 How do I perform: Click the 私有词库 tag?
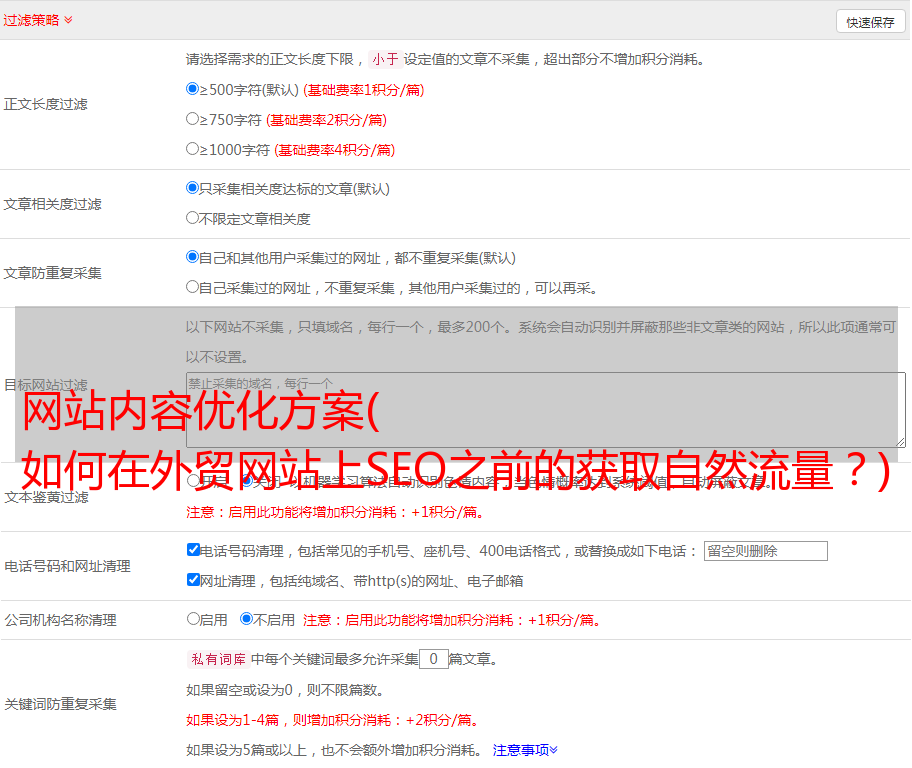point(216,659)
